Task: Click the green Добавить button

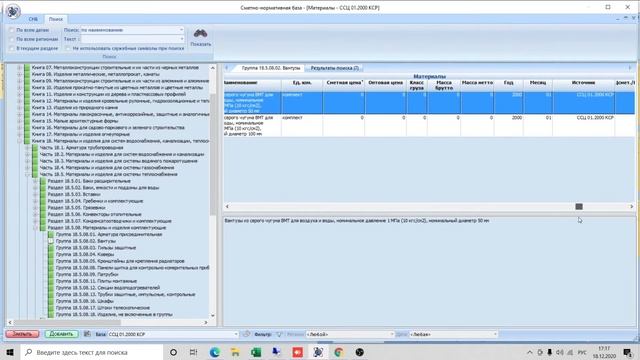Action: (x=61, y=334)
